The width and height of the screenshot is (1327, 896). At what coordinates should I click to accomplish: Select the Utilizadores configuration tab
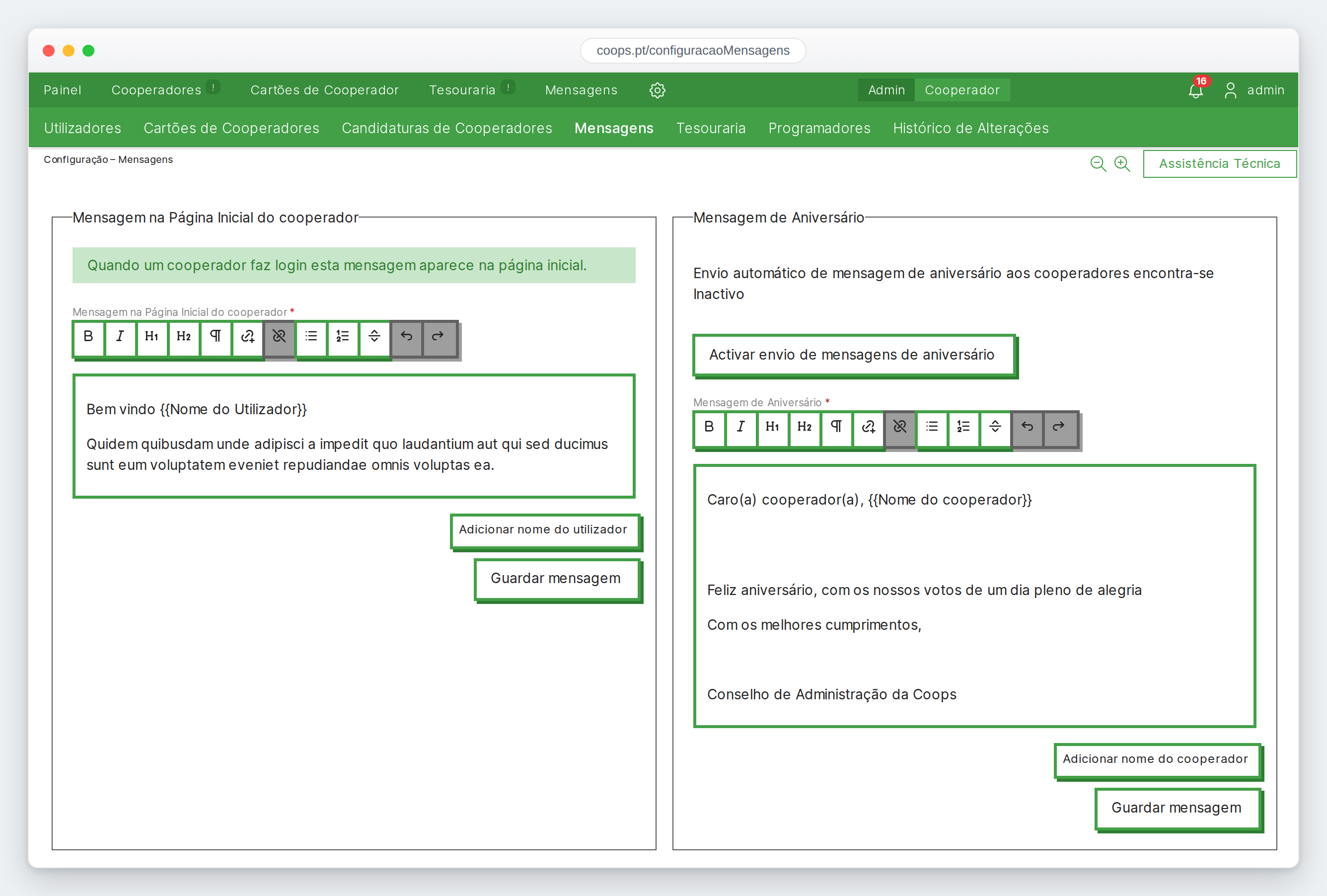tap(83, 128)
